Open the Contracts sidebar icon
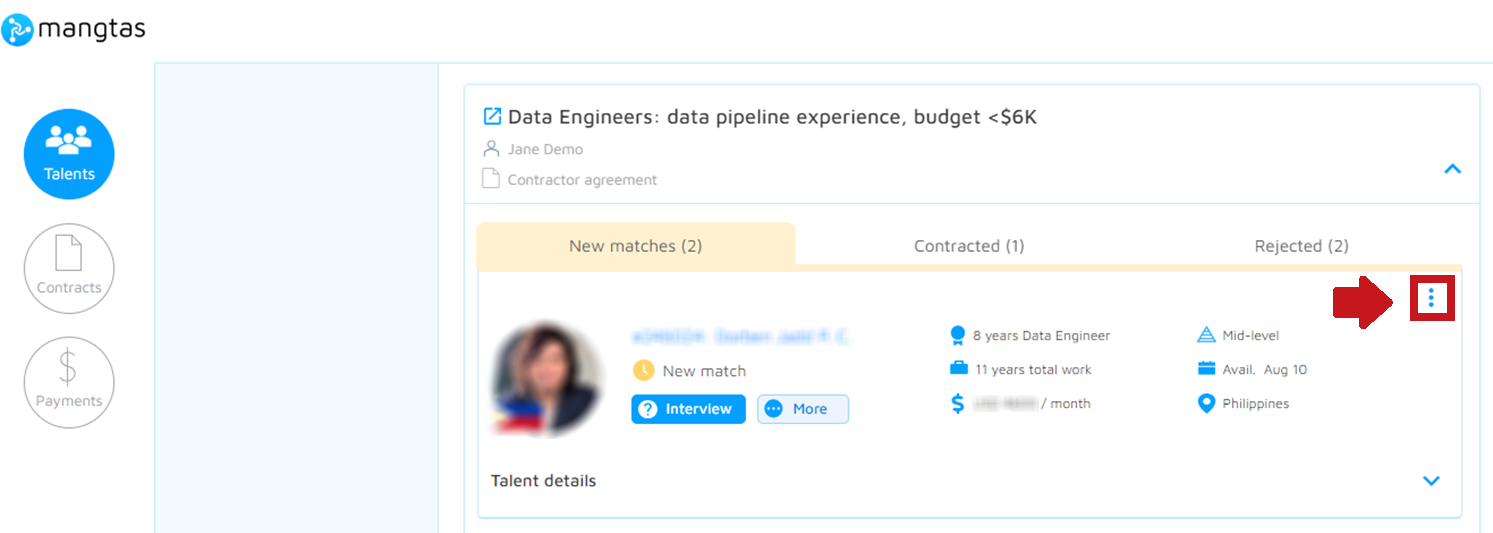This screenshot has width=1493, height=533. pos(69,268)
